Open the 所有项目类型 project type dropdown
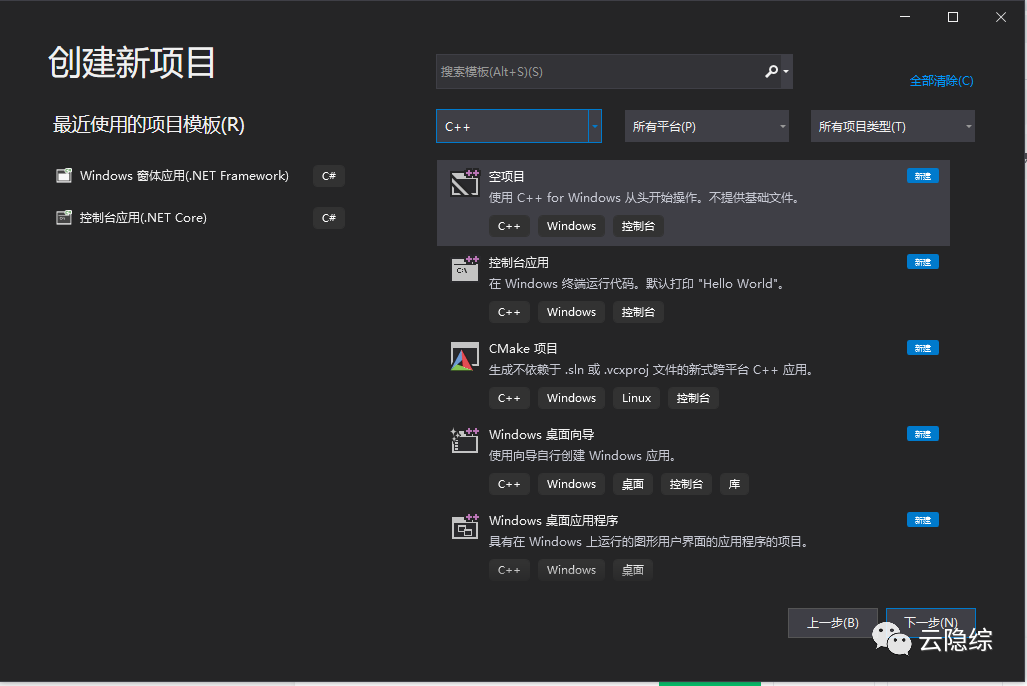 click(x=892, y=126)
